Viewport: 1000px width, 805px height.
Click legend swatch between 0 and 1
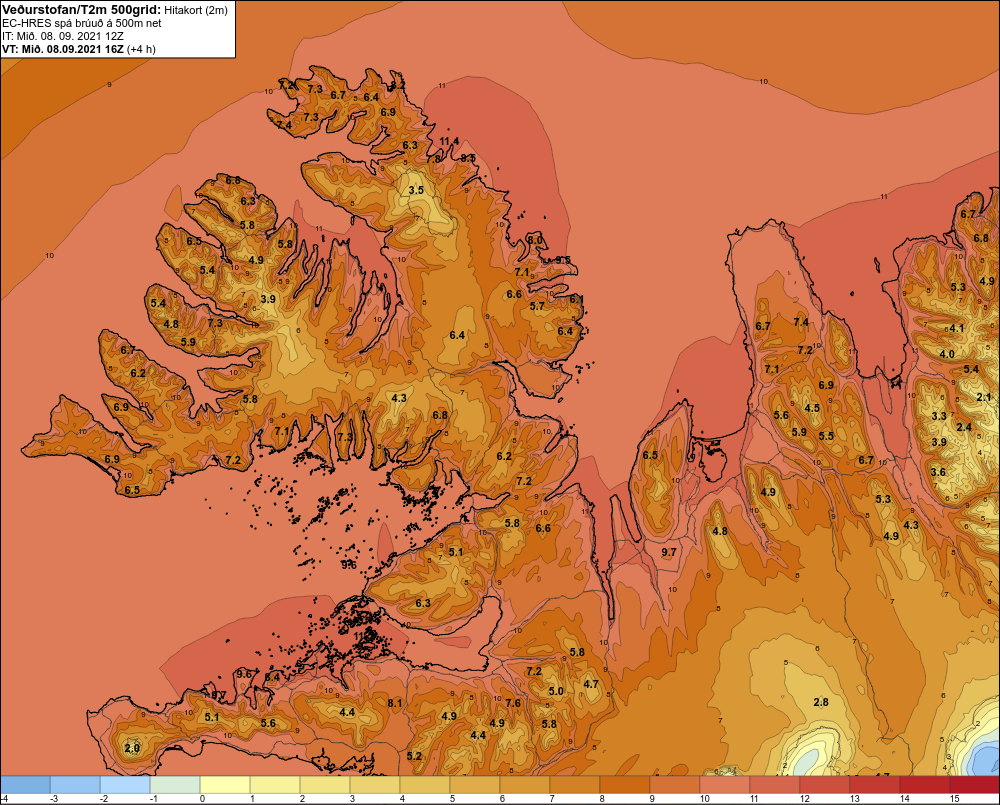click(225, 785)
